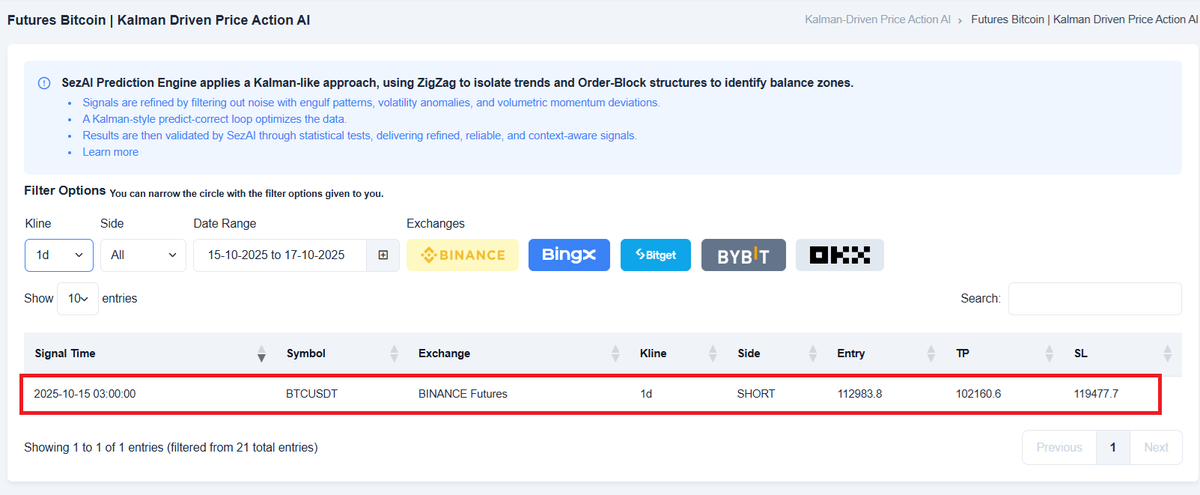Sort by Kline column arrows
This screenshot has height=495, width=1200.
click(x=713, y=353)
